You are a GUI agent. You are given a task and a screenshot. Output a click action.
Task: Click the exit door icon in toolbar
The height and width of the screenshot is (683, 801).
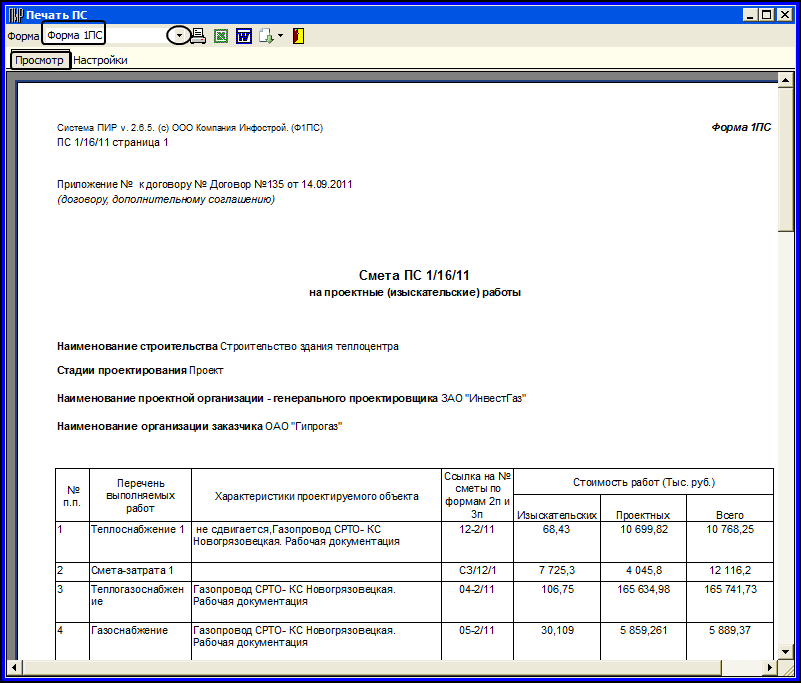click(x=299, y=36)
